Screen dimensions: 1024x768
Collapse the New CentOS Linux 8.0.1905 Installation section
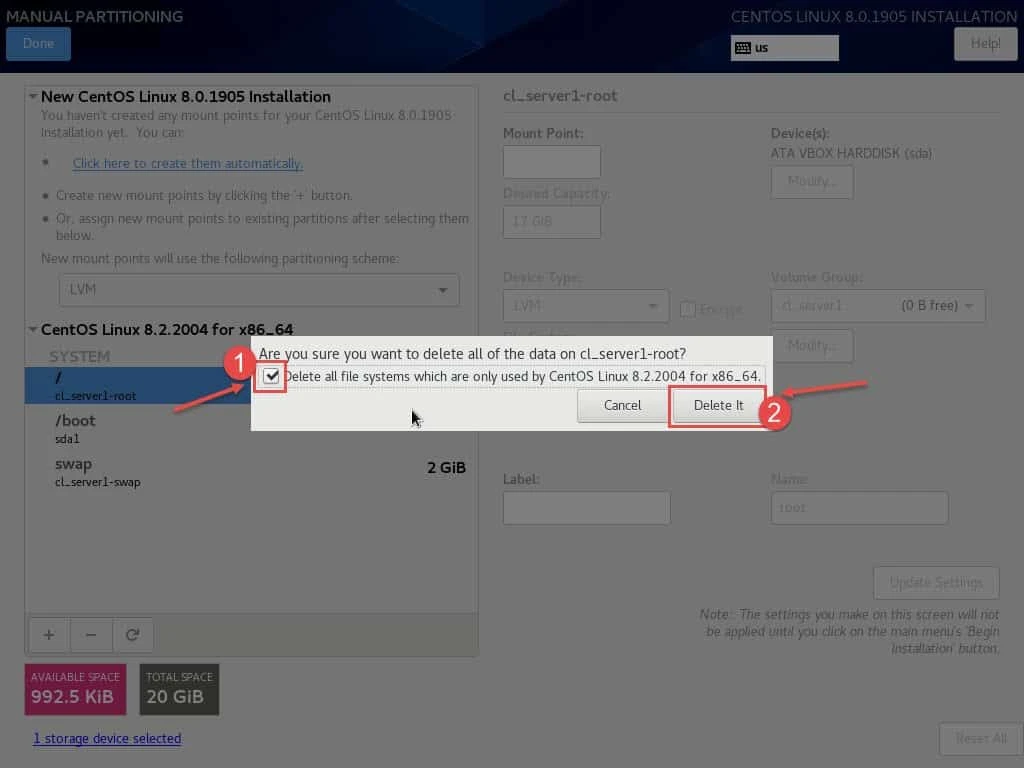[33, 96]
